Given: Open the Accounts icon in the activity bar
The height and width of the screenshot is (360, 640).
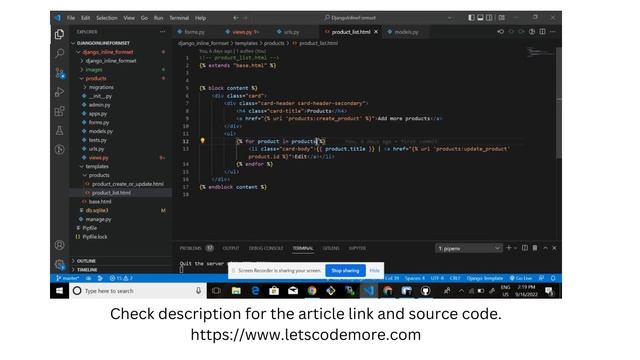Looking at the screenshot, I should point(60,245).
